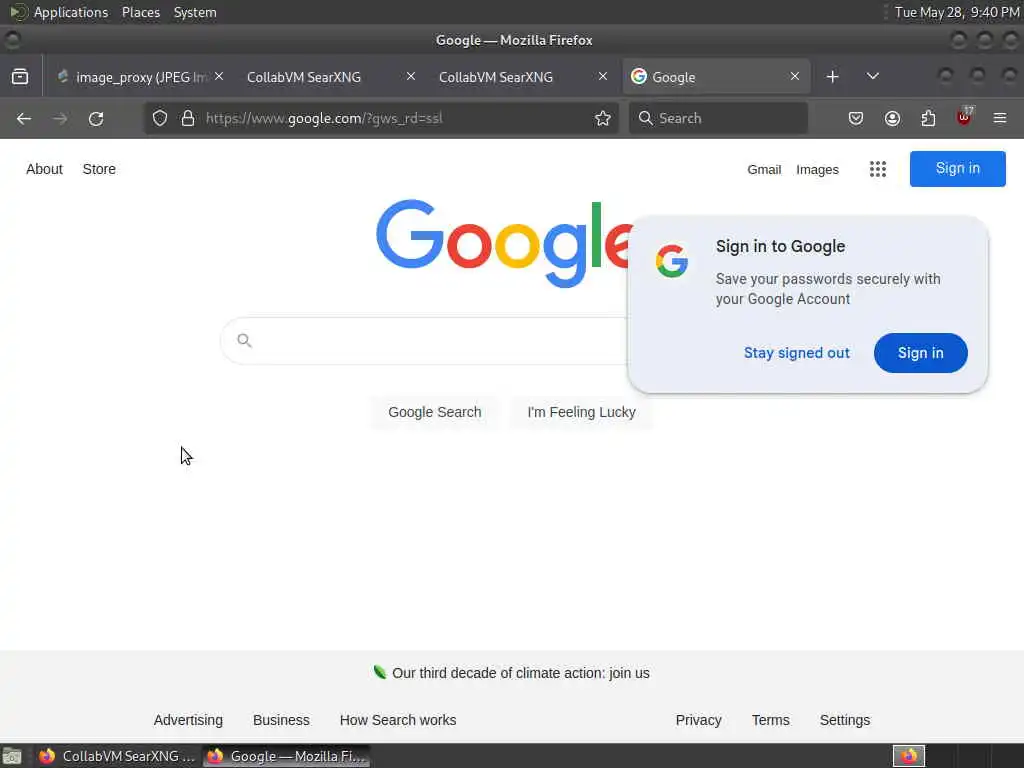1024x768 pixels.
Task: Click the magnifier icon in Google search box
Action: click(244, 340)
